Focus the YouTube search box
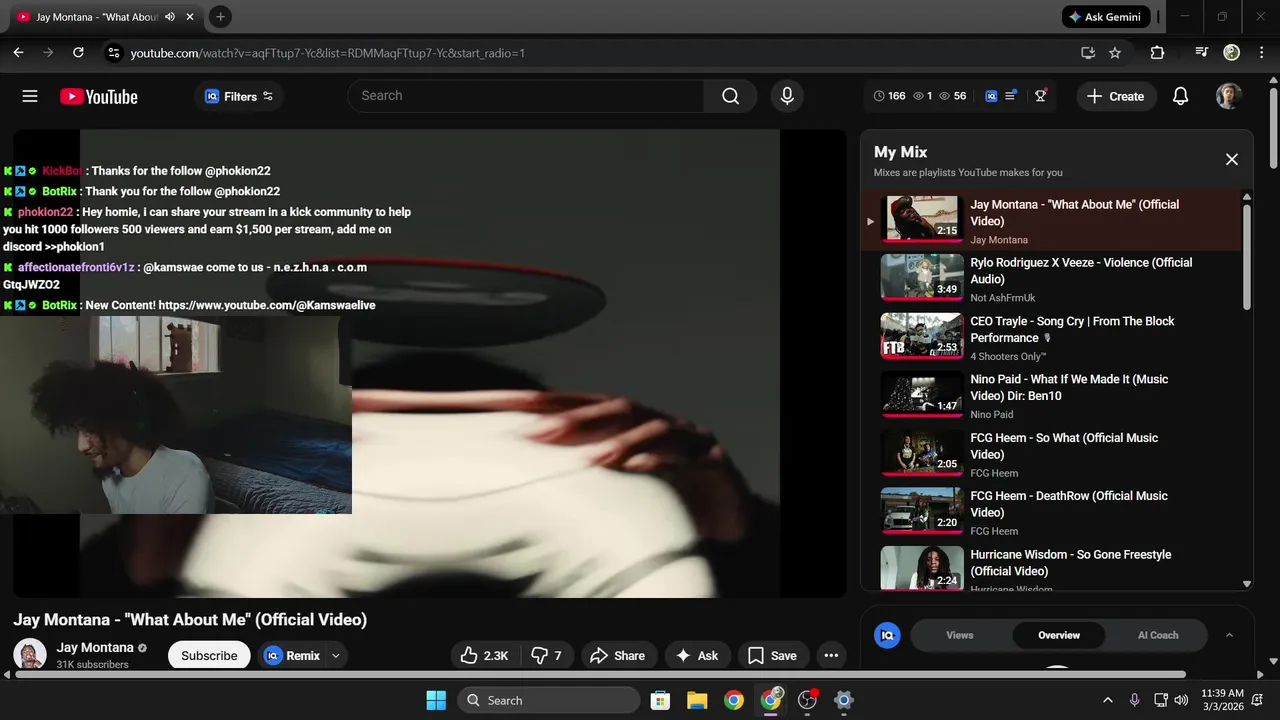The image size is (1280, 720). coord(526,96)
